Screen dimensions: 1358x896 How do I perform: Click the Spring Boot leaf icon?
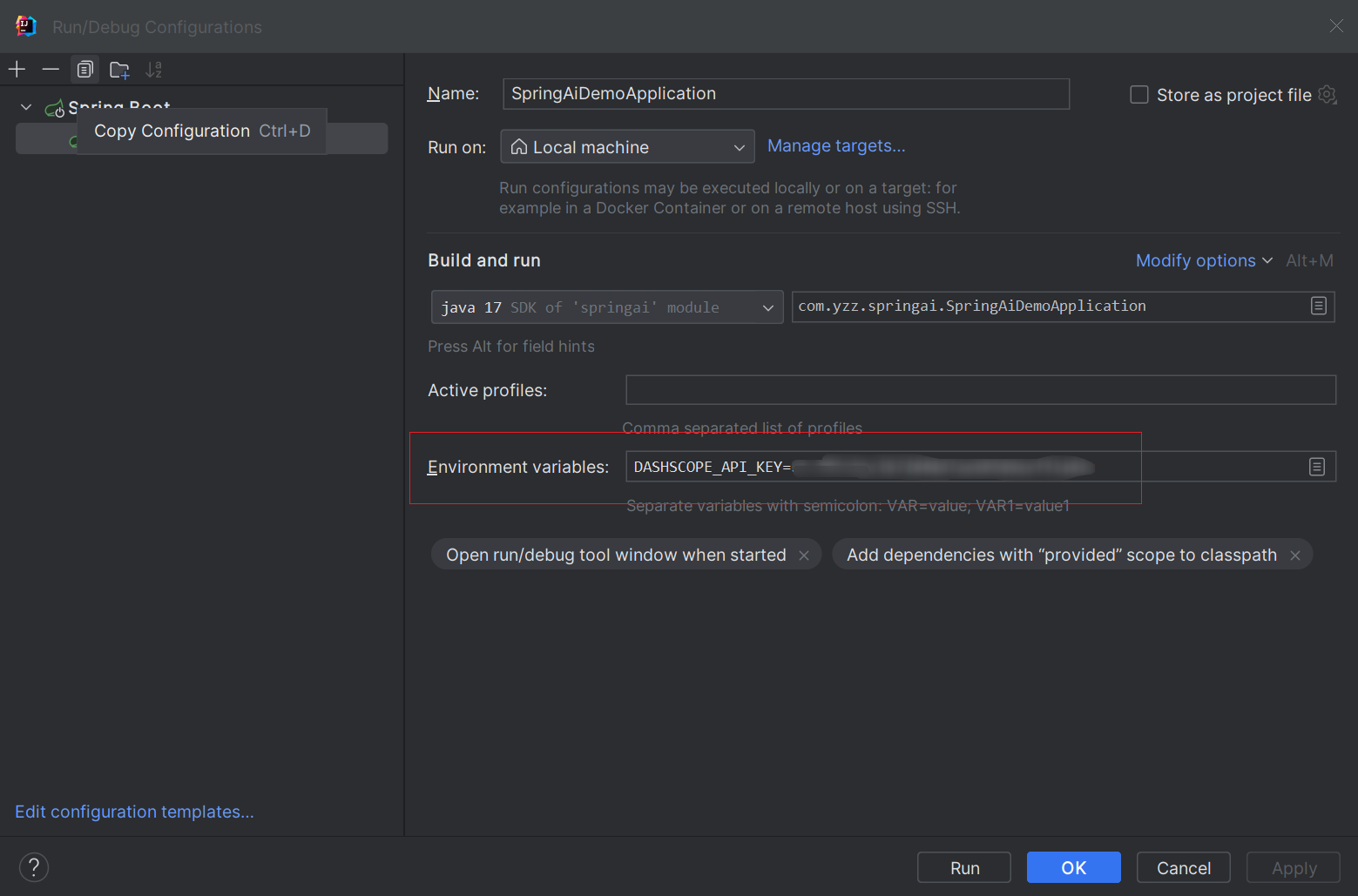(56, 106)
